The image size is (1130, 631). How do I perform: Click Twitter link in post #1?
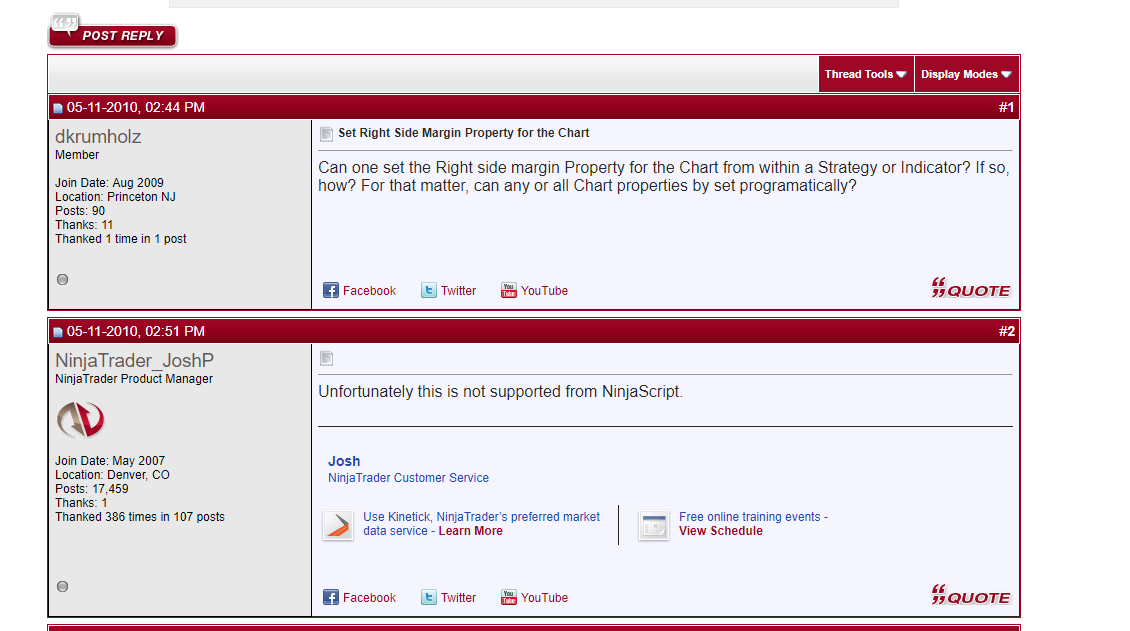click(458, 291)
